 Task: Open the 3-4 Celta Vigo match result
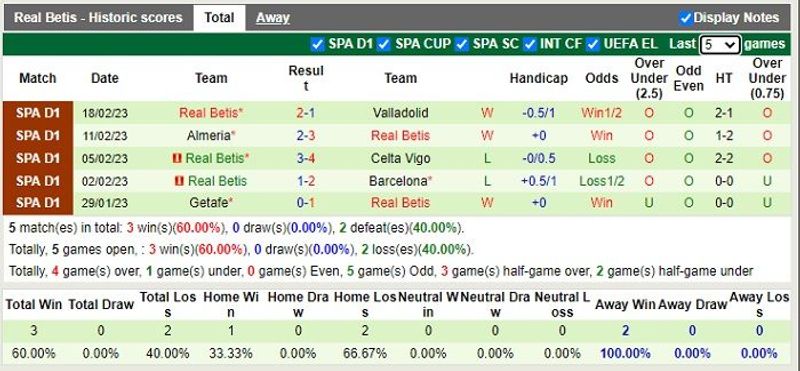[306, 158]
